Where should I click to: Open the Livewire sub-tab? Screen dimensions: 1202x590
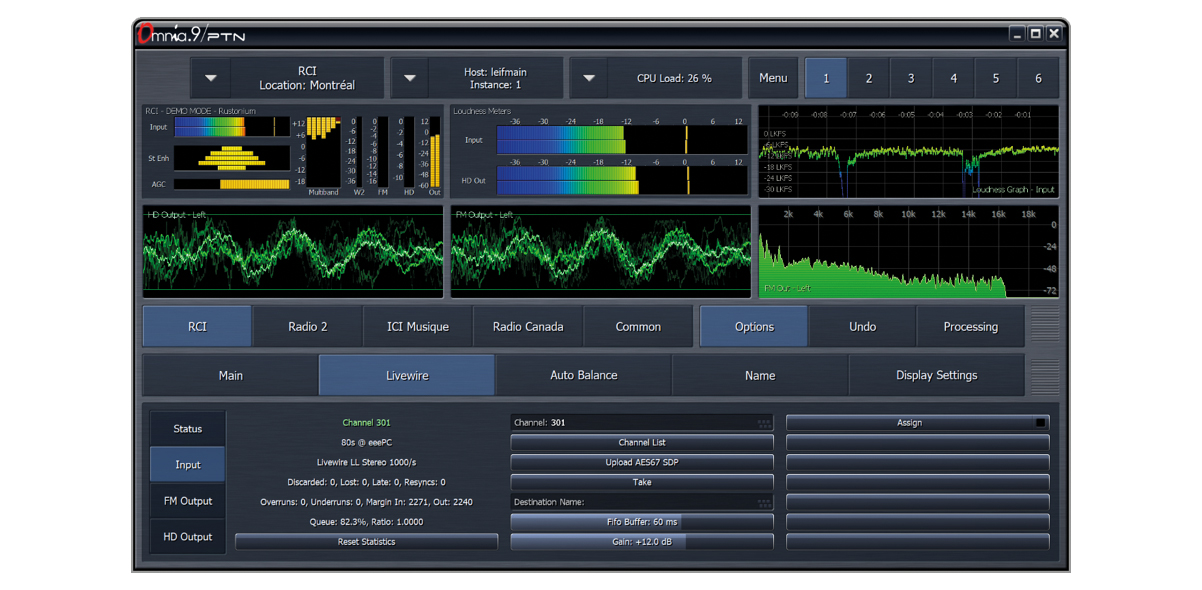point(407,375)
